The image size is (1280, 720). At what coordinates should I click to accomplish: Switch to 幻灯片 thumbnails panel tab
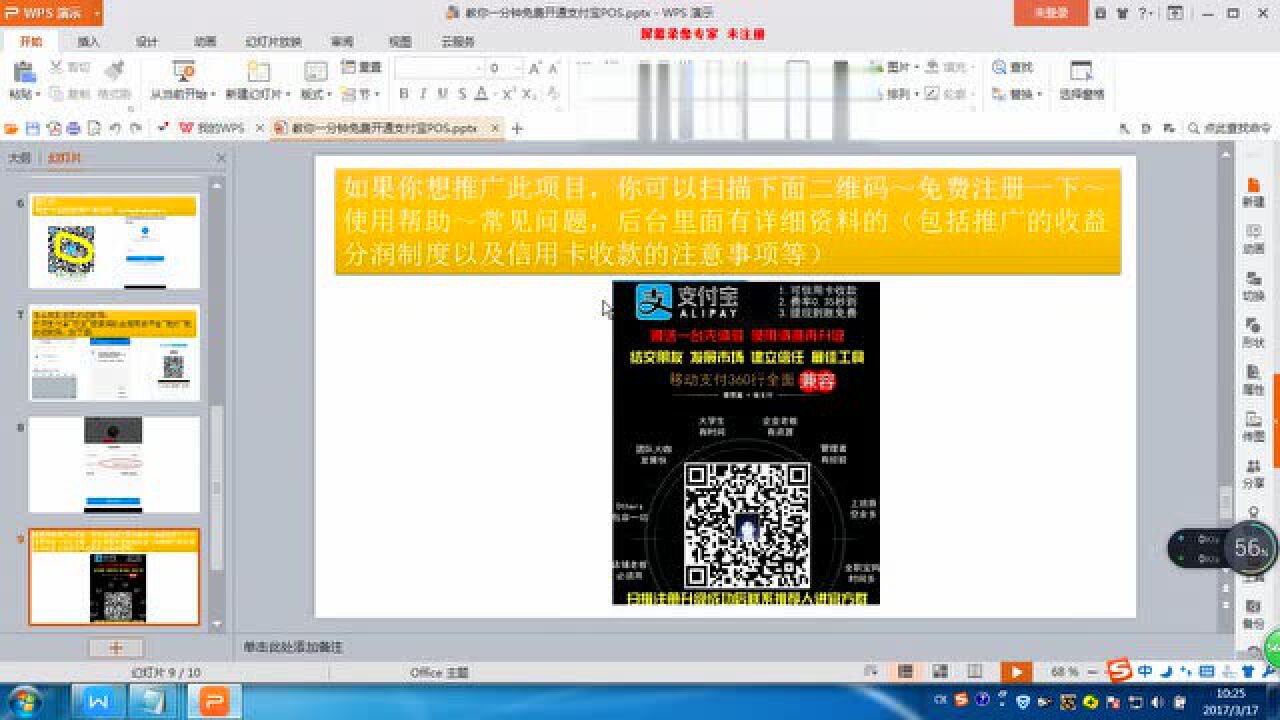coord(66,158)
